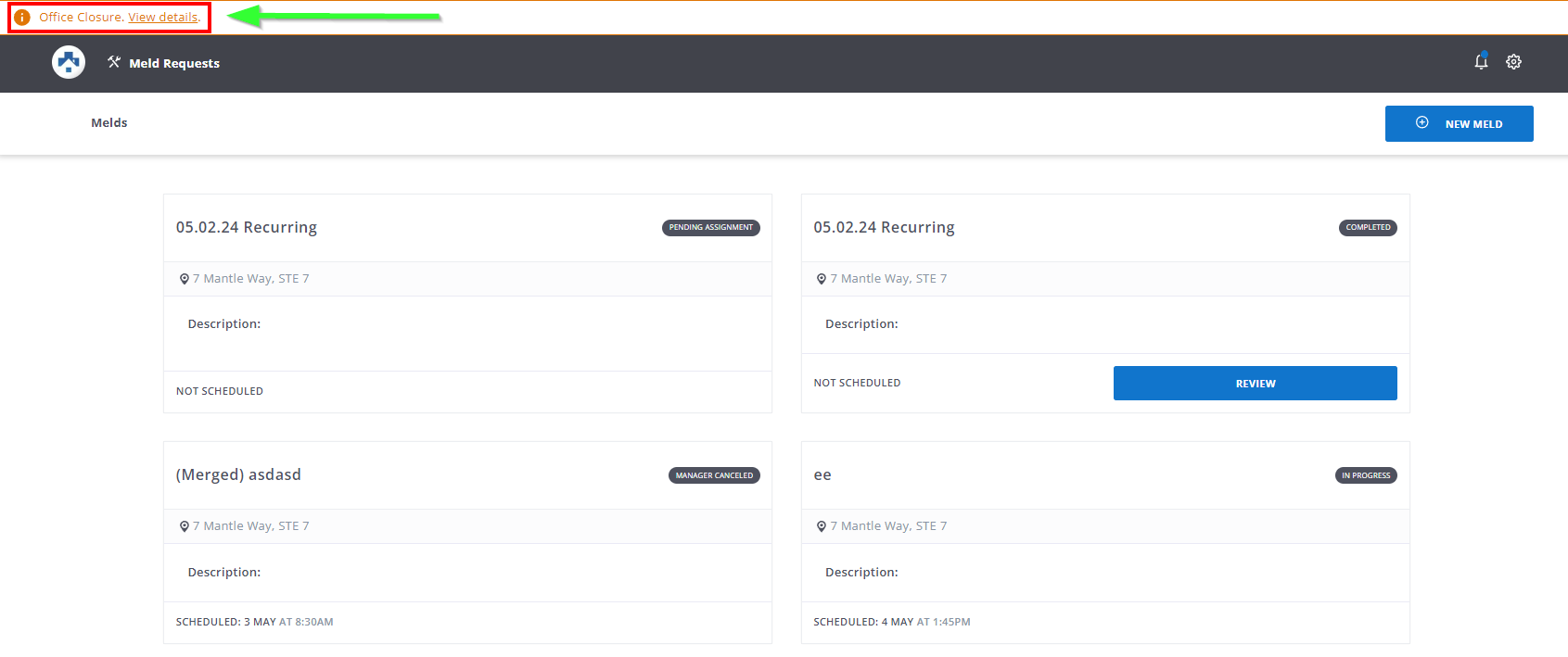Click the wrench icon beside Meld Requests
Viewport: 1568px width, 657px height.
tap(114, 62)
